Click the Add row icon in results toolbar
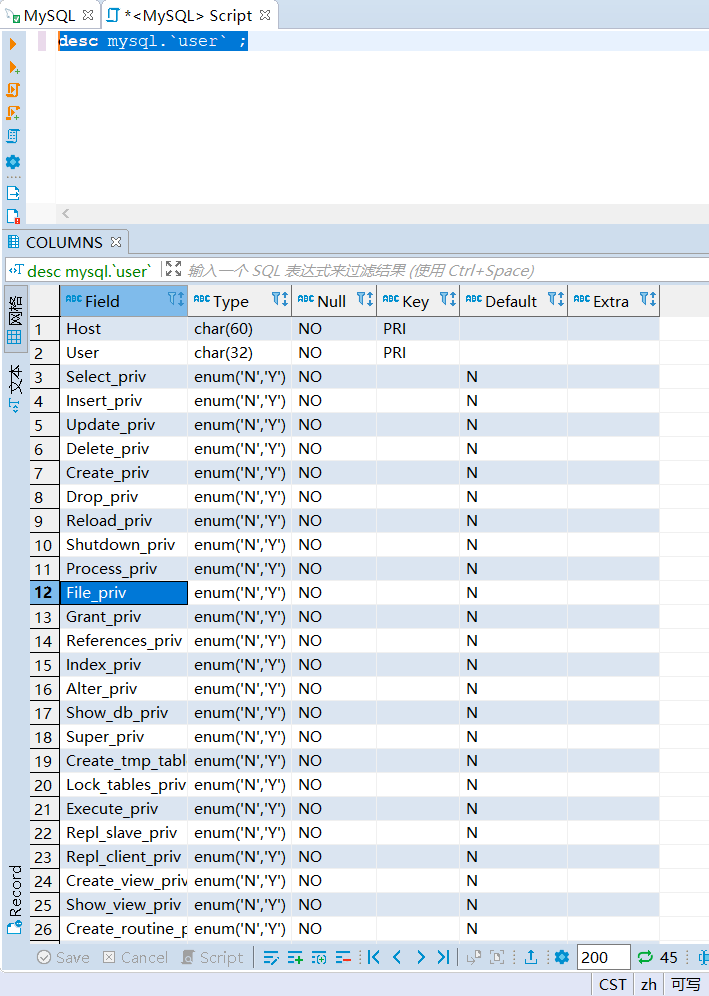This screenshot has height=996, width=709. point(295,957)
